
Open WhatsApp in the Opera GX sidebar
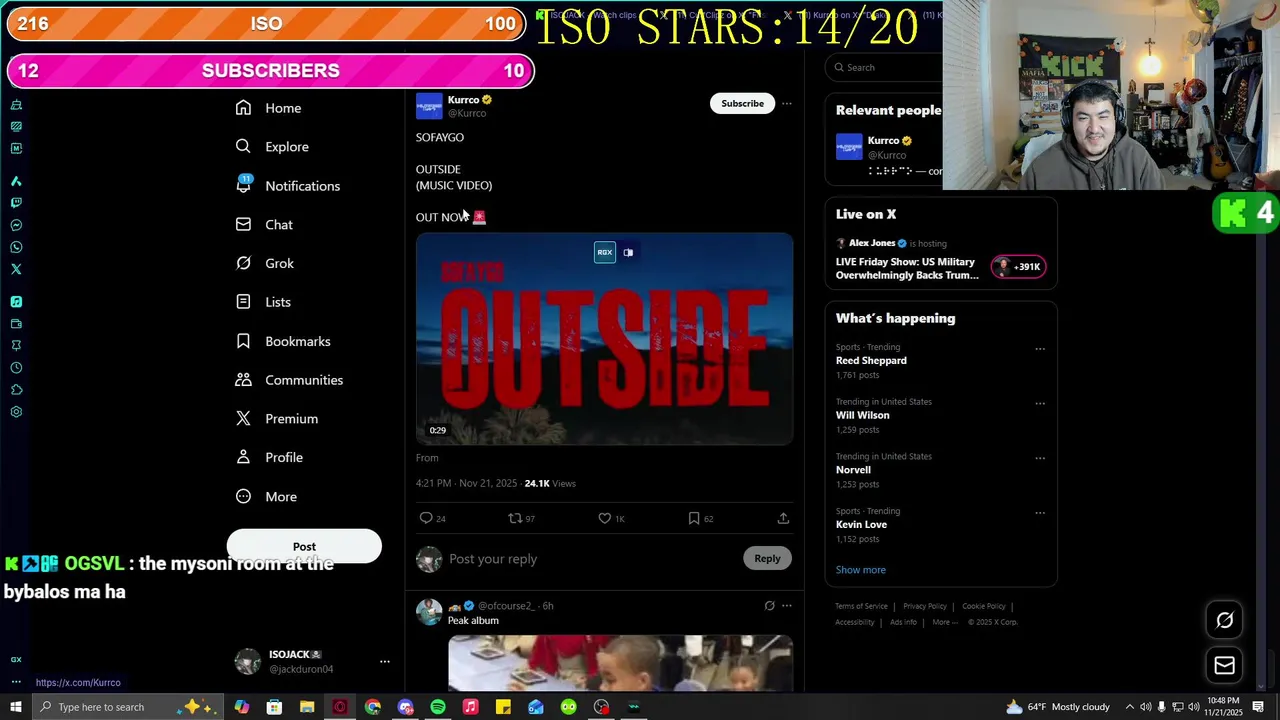pos(16,247)
